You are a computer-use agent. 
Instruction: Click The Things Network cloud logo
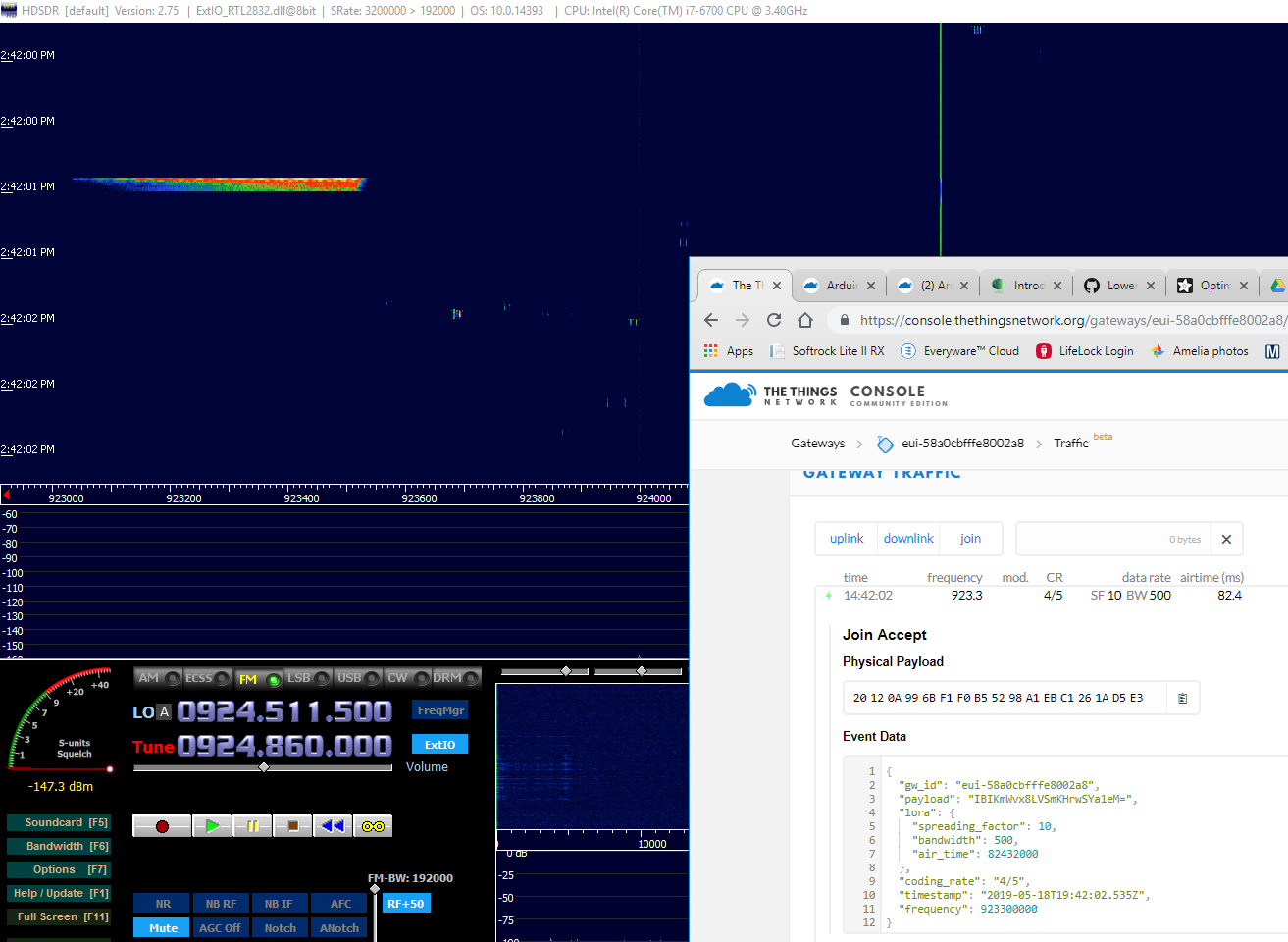pos(730,394)
